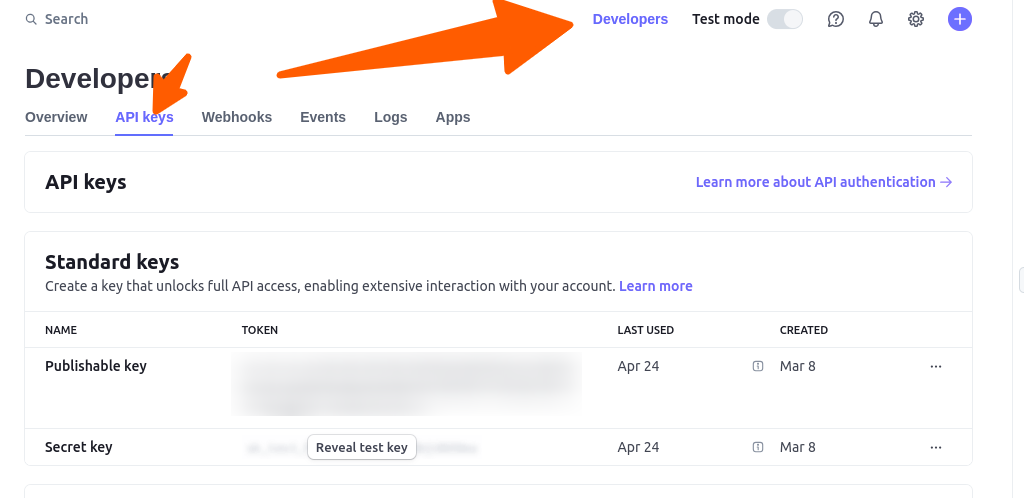Click Mar 8 in Publishable key row
Viewport: 1024px width, 498px height.
point(797,366)
